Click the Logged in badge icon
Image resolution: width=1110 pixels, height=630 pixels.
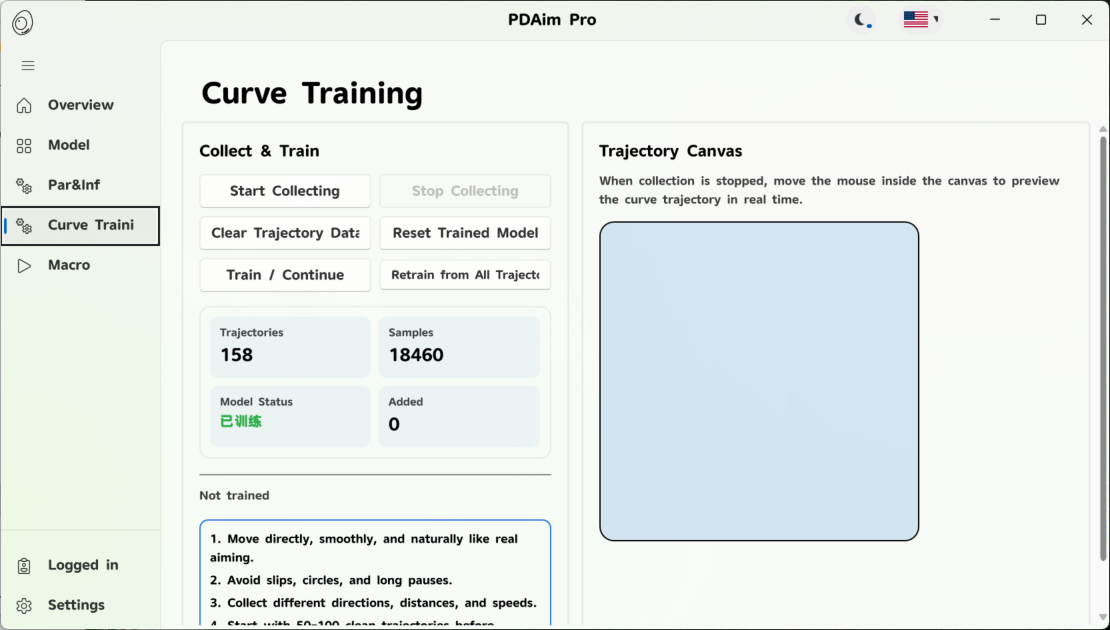[x=24, y=566]
